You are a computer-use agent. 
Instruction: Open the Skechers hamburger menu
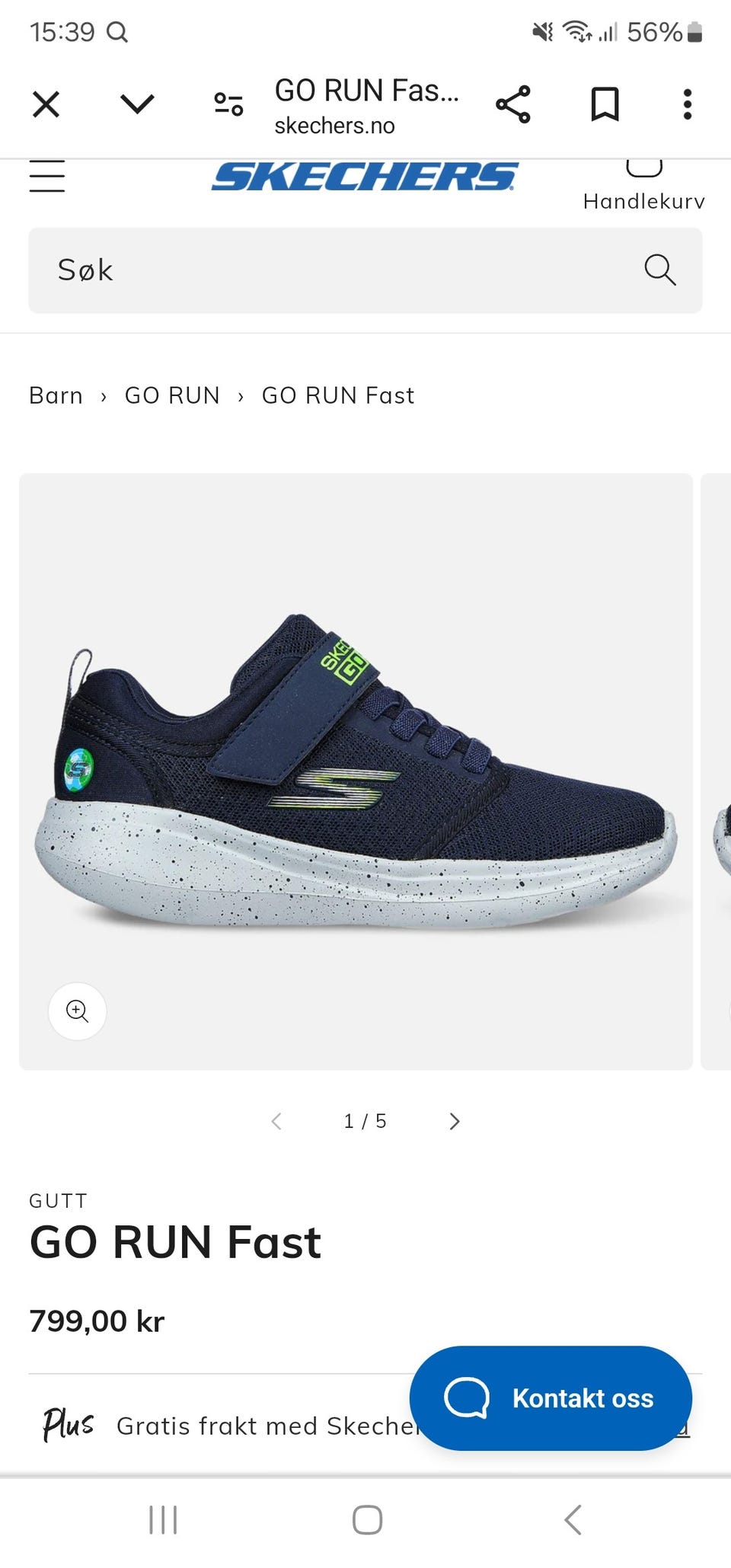(47, 176)
